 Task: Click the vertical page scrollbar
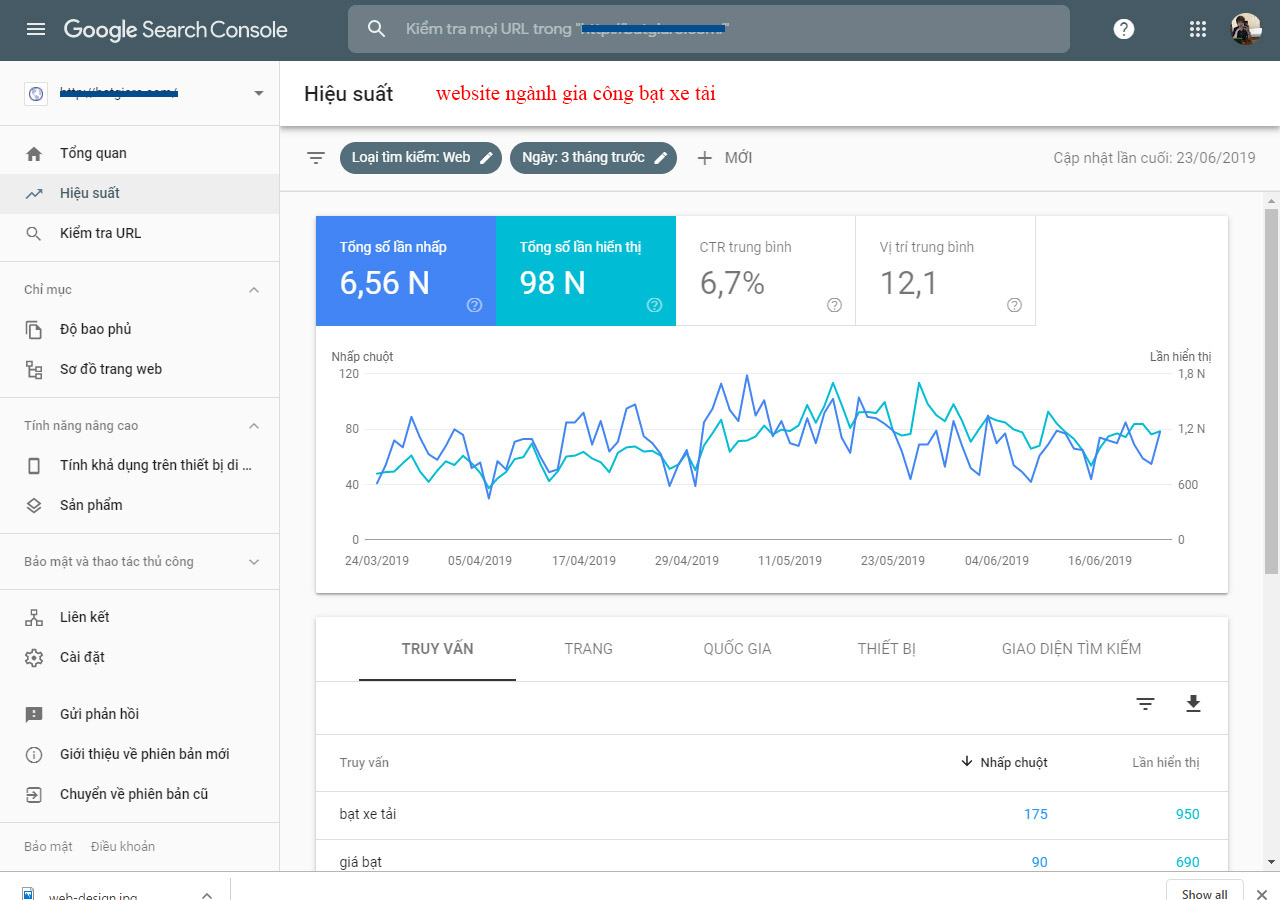(x=1271, y=400)
